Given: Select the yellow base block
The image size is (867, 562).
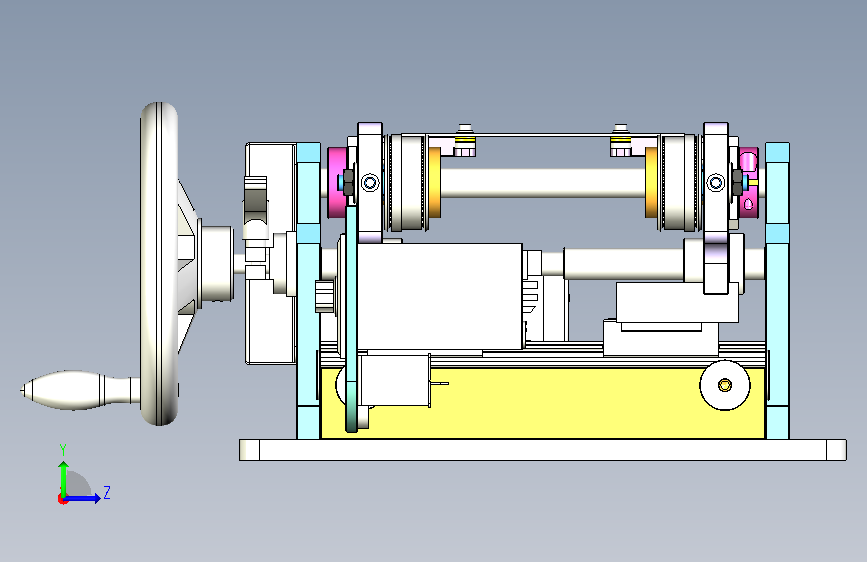Looking at the screenshot, I should pos(542,403).
